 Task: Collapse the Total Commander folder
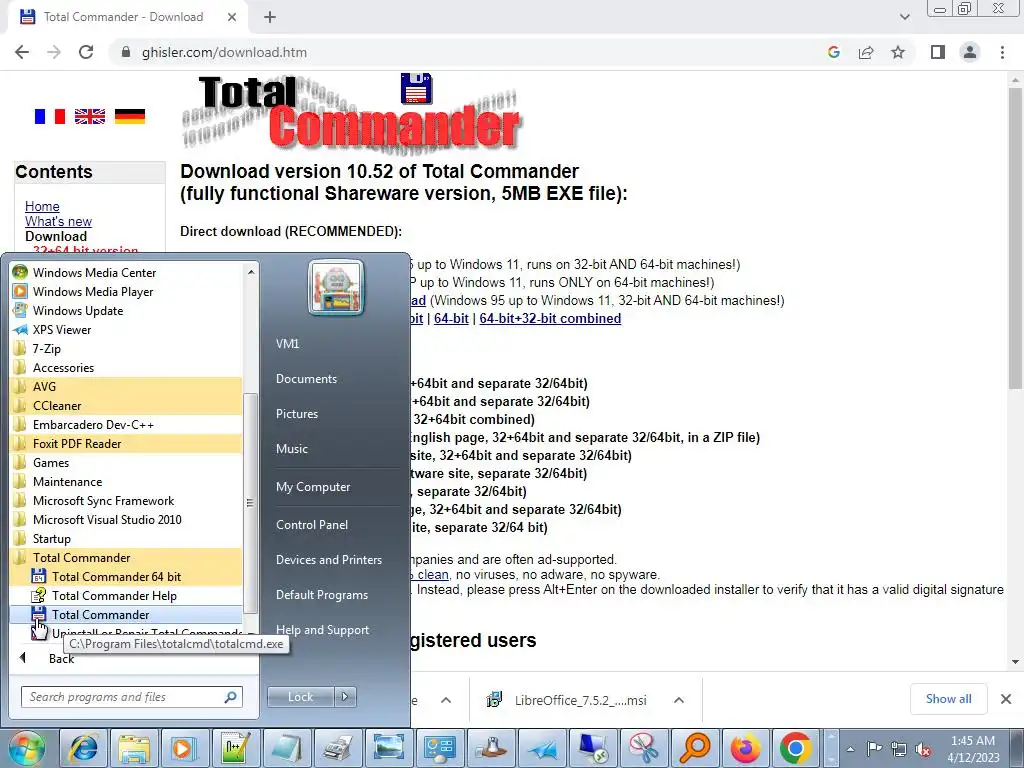pyautogui.click(x=125, y=558)
